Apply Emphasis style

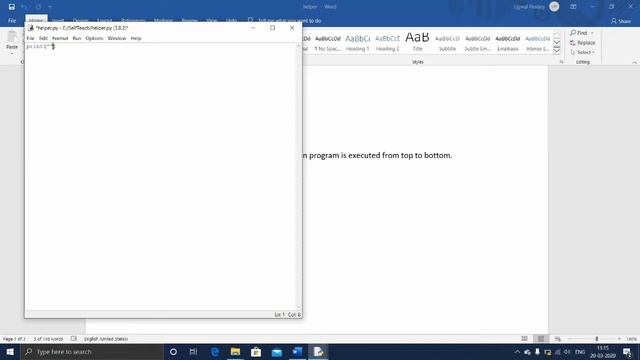(x=508, y=42)
